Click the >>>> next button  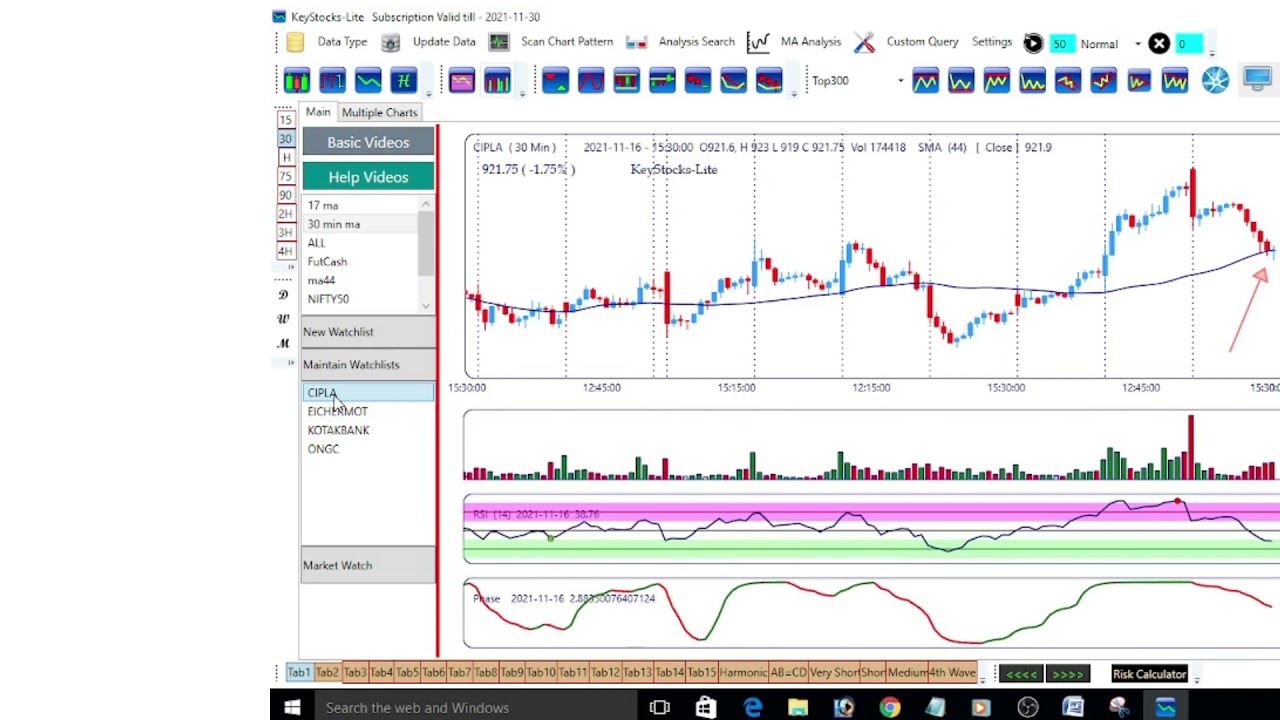[x=1067, y=674]
